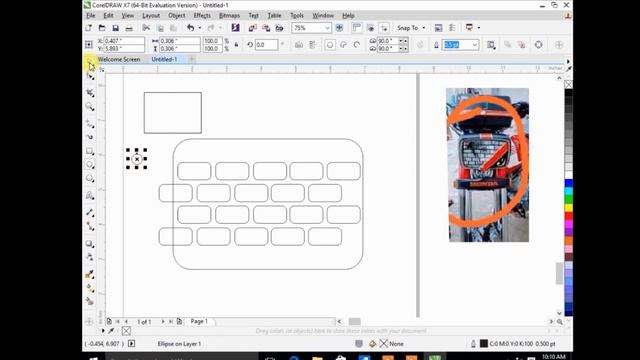Select the Rectangle tool
The height and width of the screenshot is (360, 640).
pyautogui.click(x=90, y=151)
